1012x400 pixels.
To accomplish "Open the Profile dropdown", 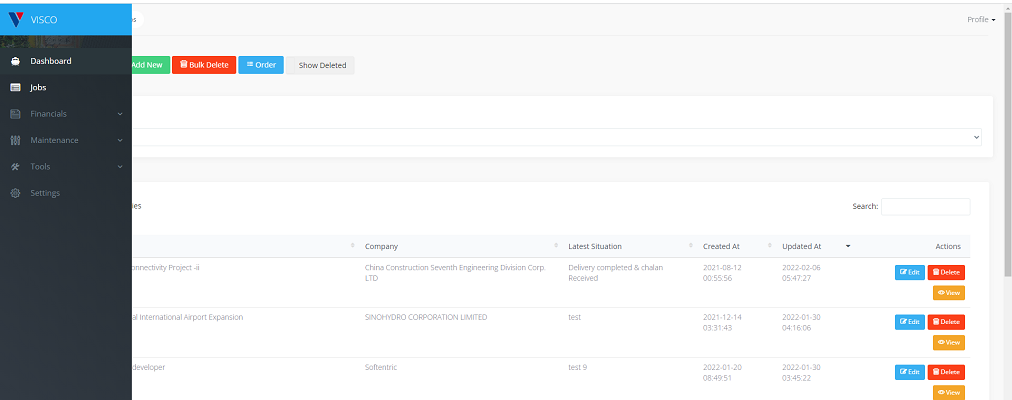I will 981,19.
